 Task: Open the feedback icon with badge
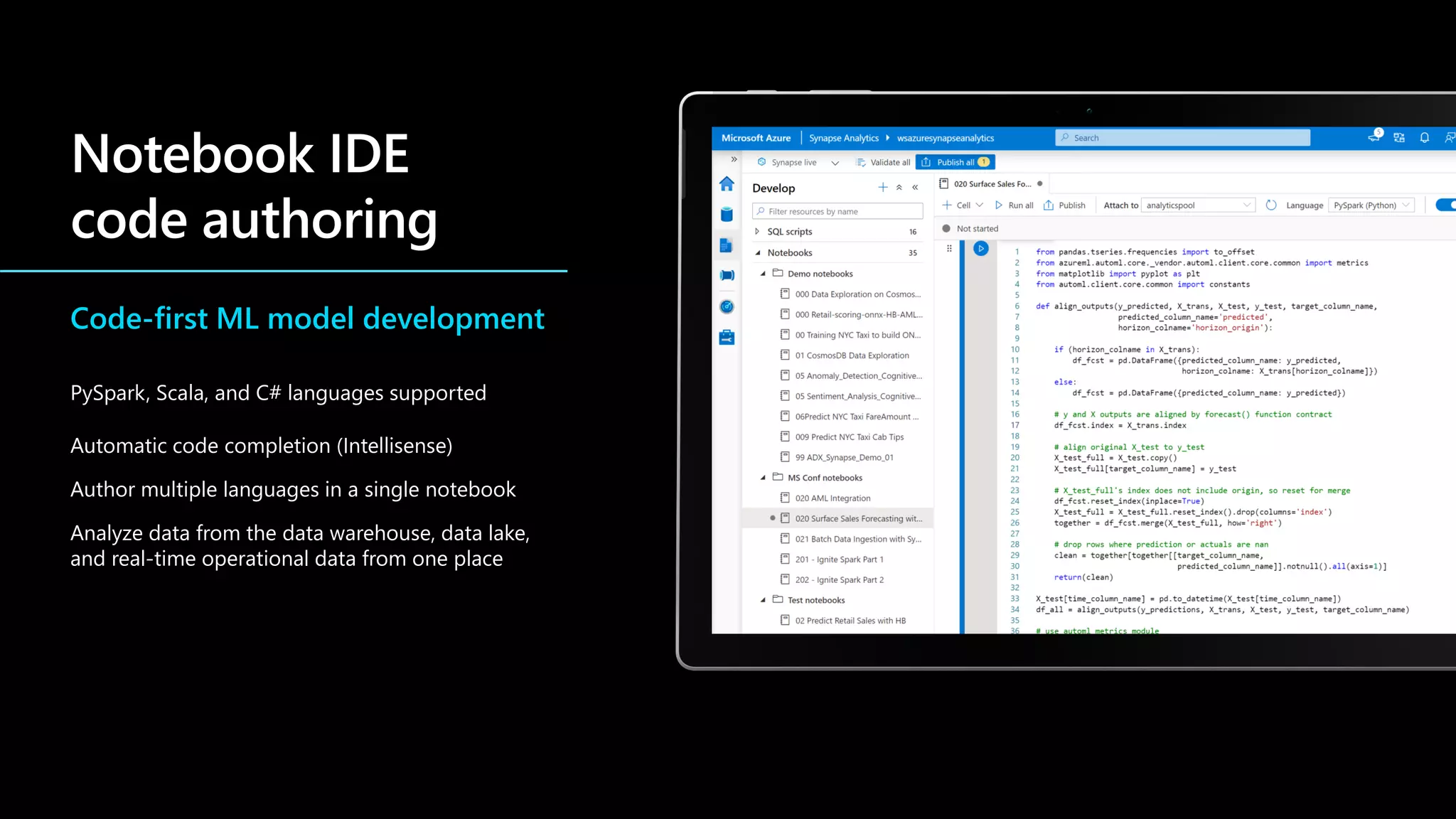(1374, 136)
